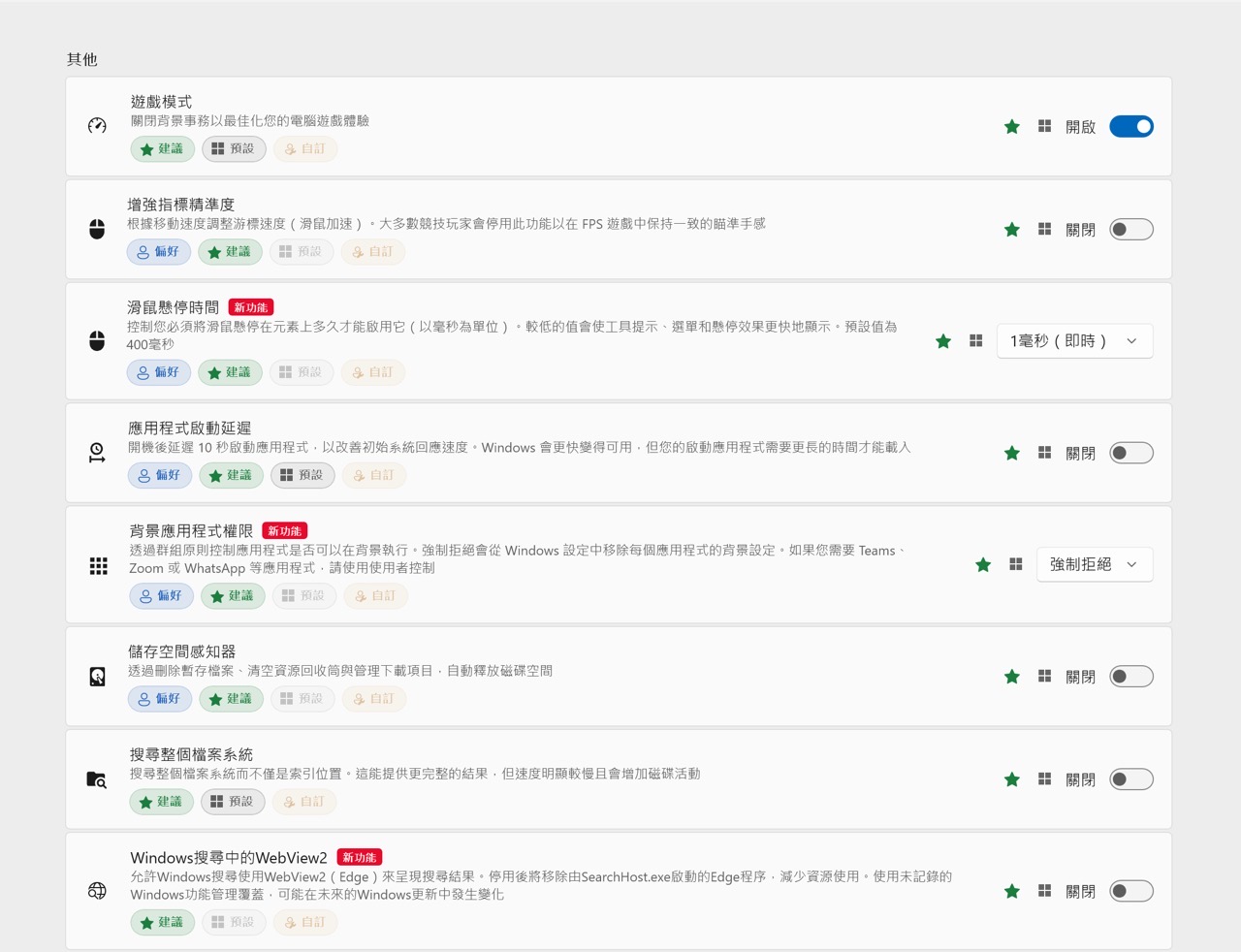
Task: Click grid icon in 背景應用程式權限 row
Action: click(x=1016, y=563)
